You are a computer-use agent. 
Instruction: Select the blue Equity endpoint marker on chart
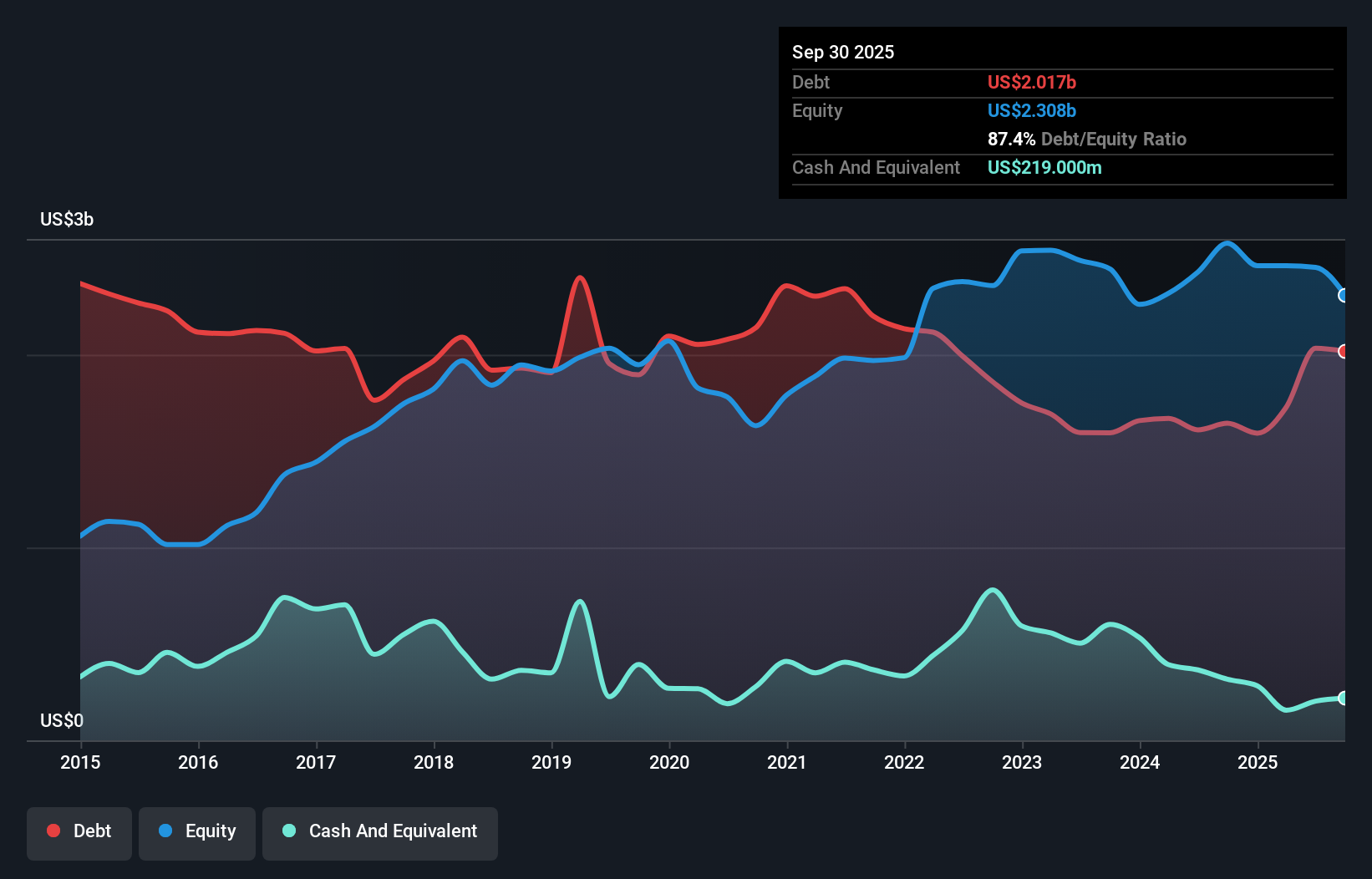coord(1344,294)
